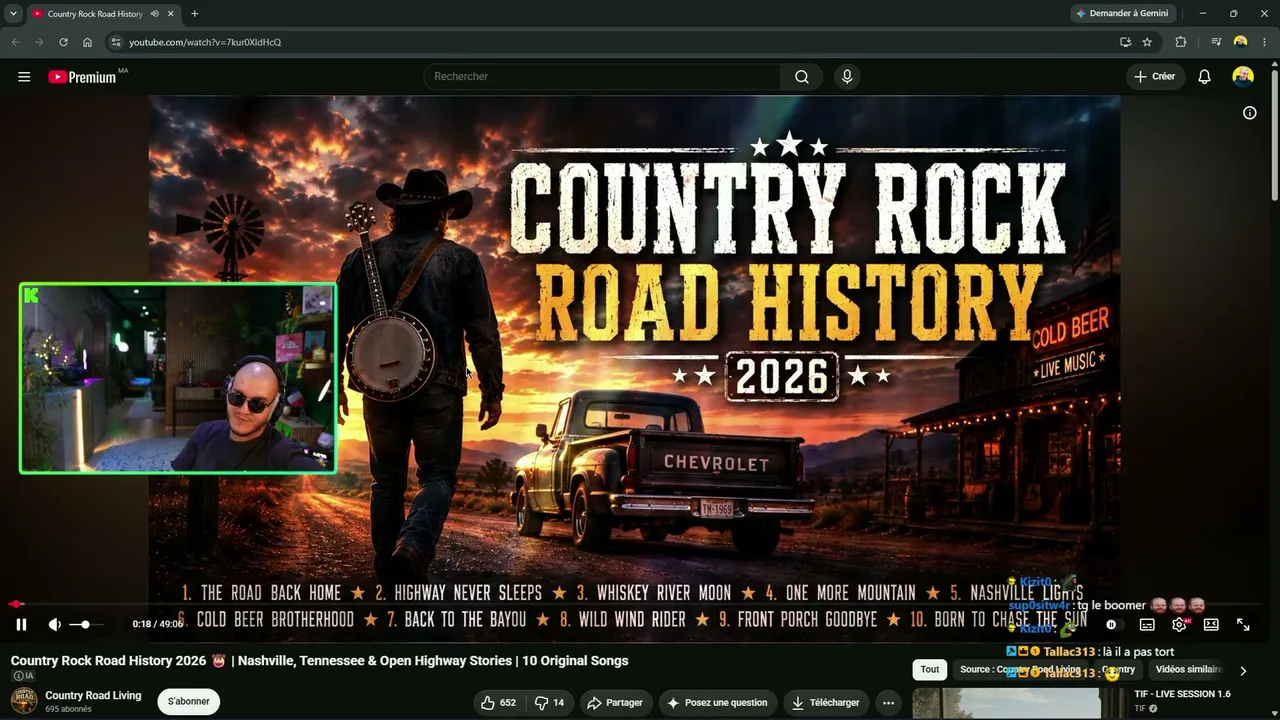Open more actions three-dot menu
This screenshot has width=1280, height=720.
coord(888,703)
